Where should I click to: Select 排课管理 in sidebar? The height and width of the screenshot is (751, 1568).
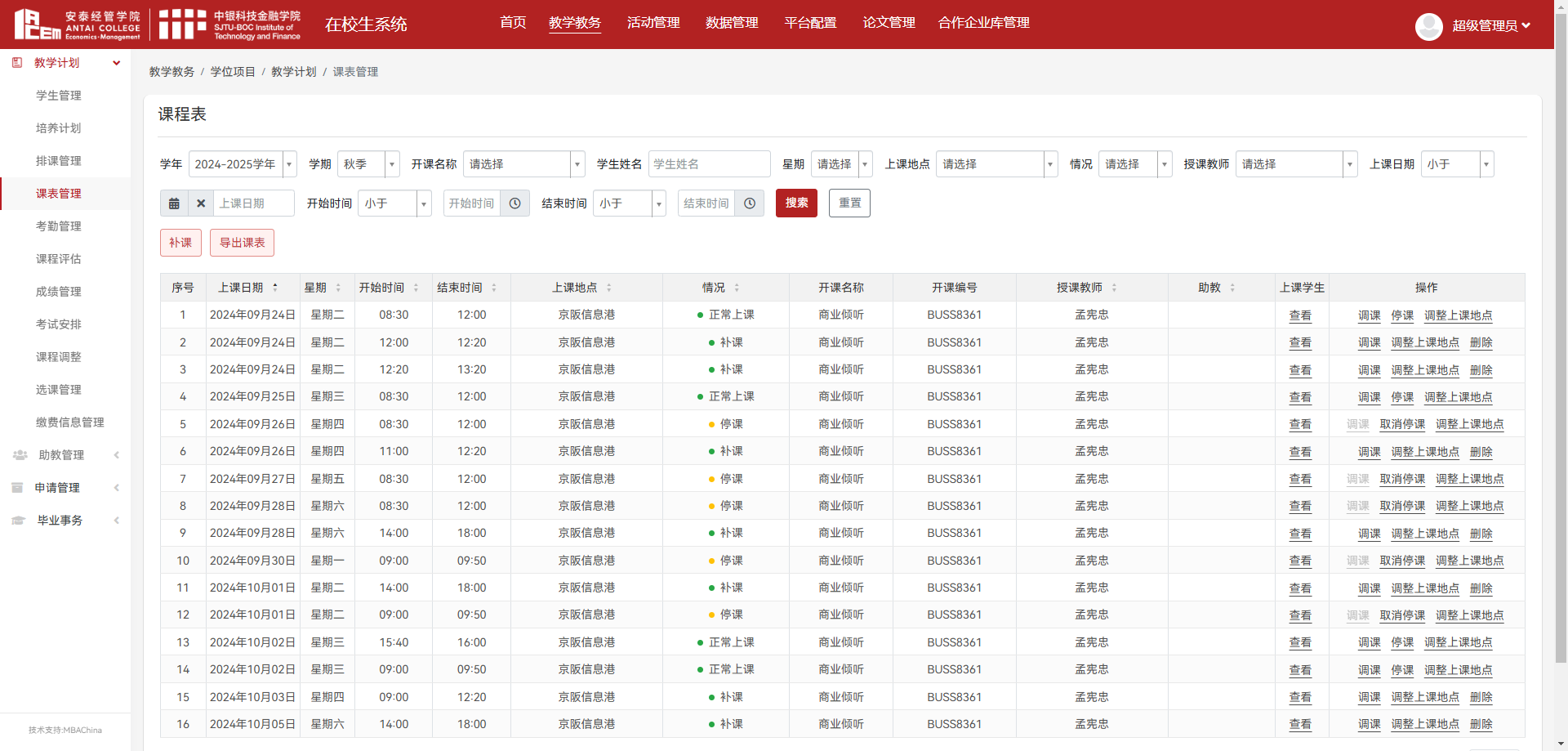click(59, 161)
